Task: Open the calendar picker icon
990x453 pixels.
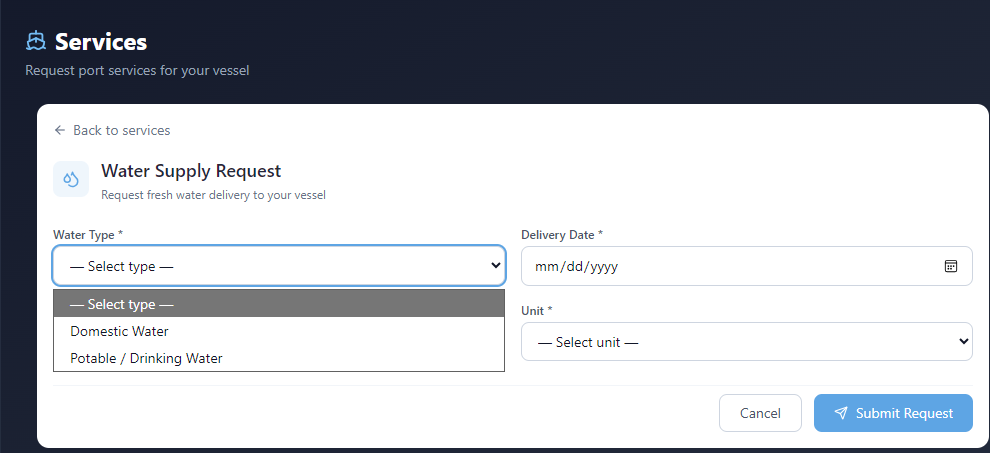Action: click(x=951, y=266)
